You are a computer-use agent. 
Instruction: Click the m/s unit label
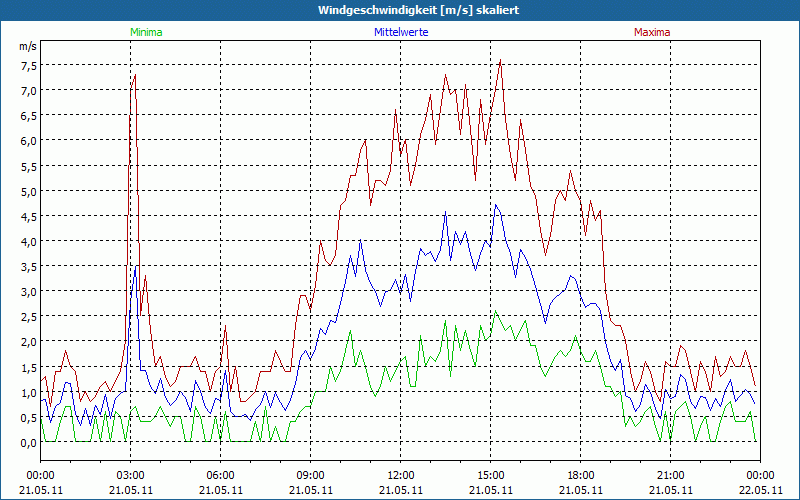[x=28, y=46]
